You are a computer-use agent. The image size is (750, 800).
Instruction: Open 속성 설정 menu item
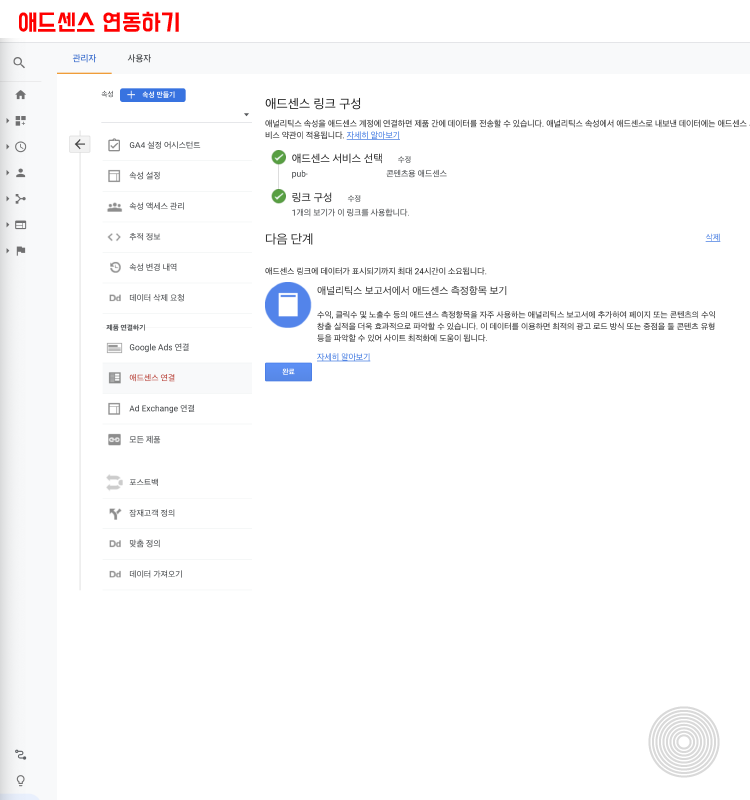point(177,176)
